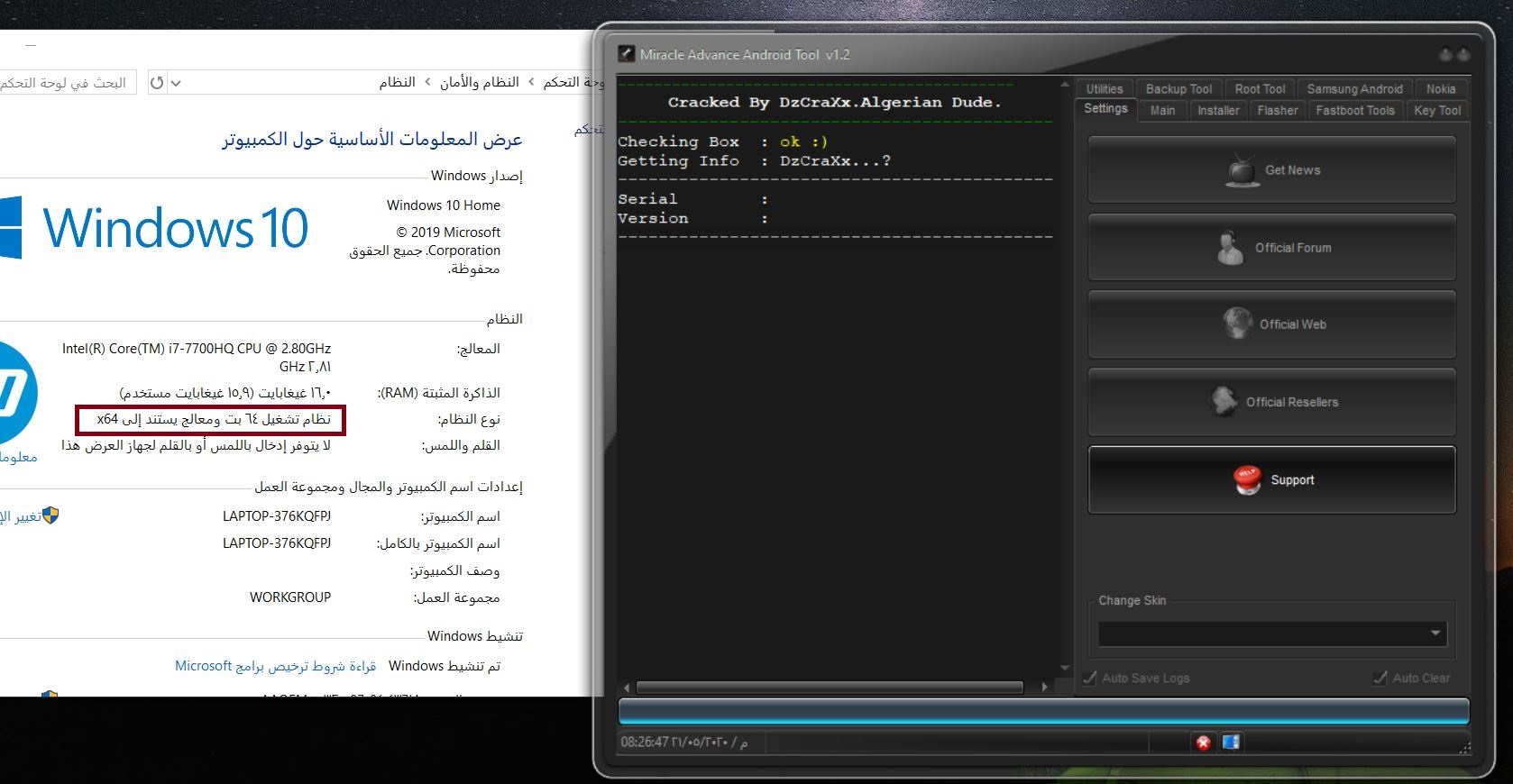Click the x64 system type value

(x=214, y=419)
